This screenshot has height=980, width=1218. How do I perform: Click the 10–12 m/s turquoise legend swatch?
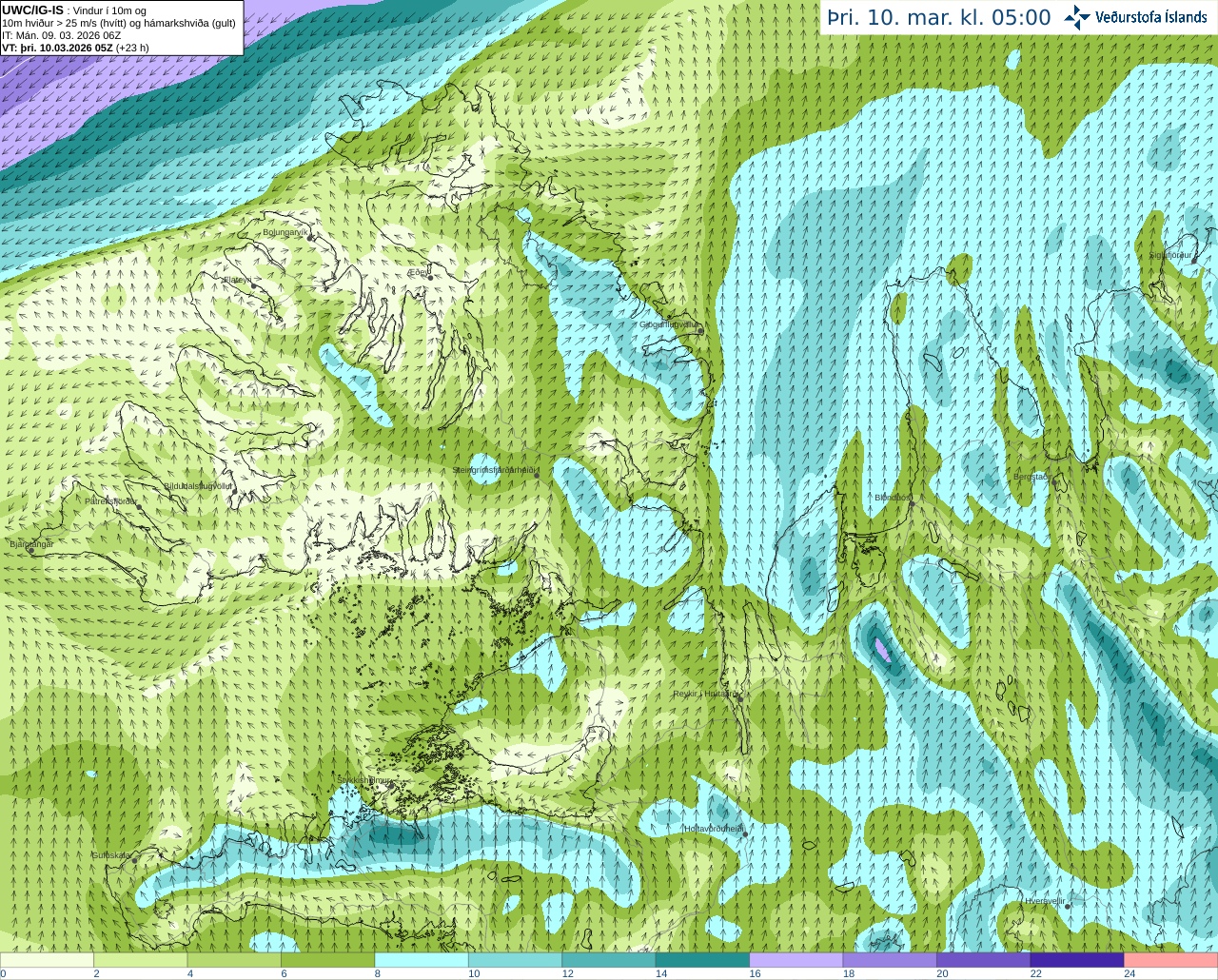tap(516, 960)
